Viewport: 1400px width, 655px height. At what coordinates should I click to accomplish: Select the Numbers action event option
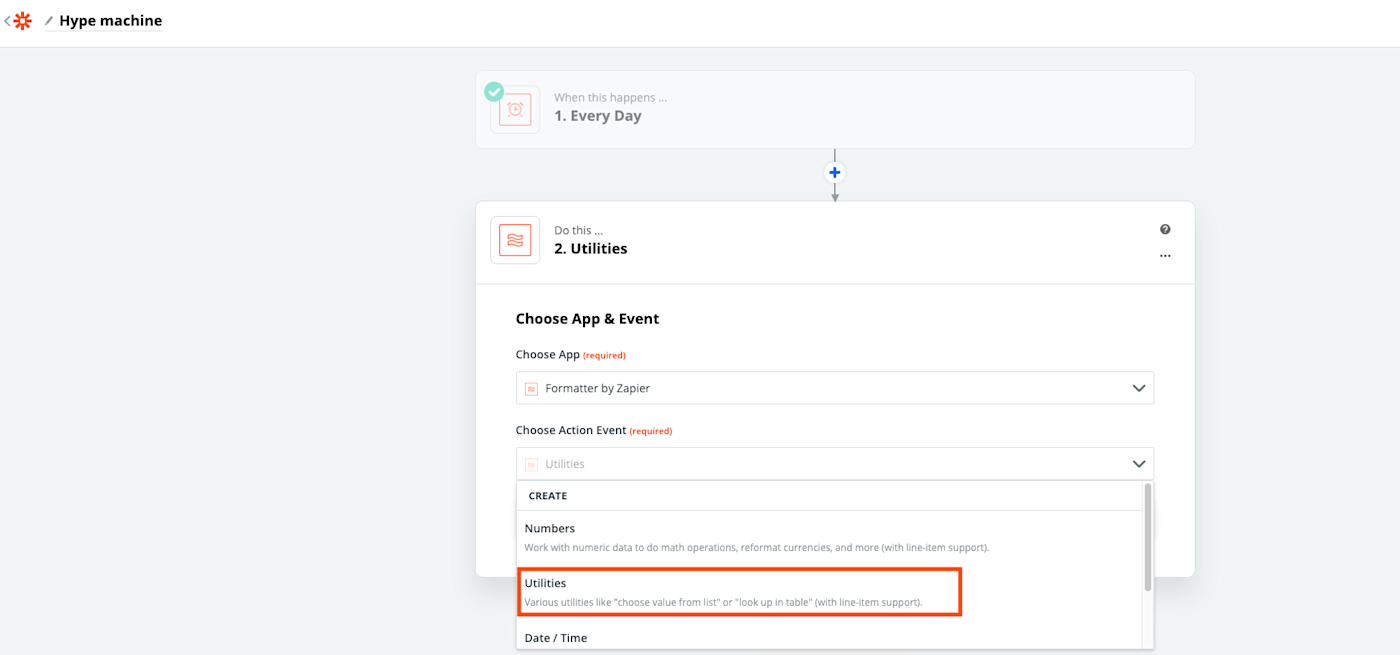829,537
